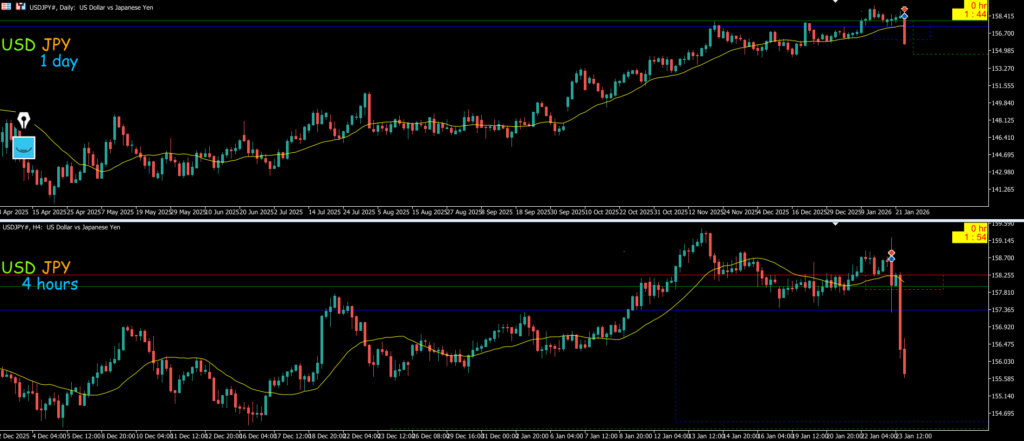Click the chart shift triangle atop the Daily chart
1024x441 pixels.
836,2
